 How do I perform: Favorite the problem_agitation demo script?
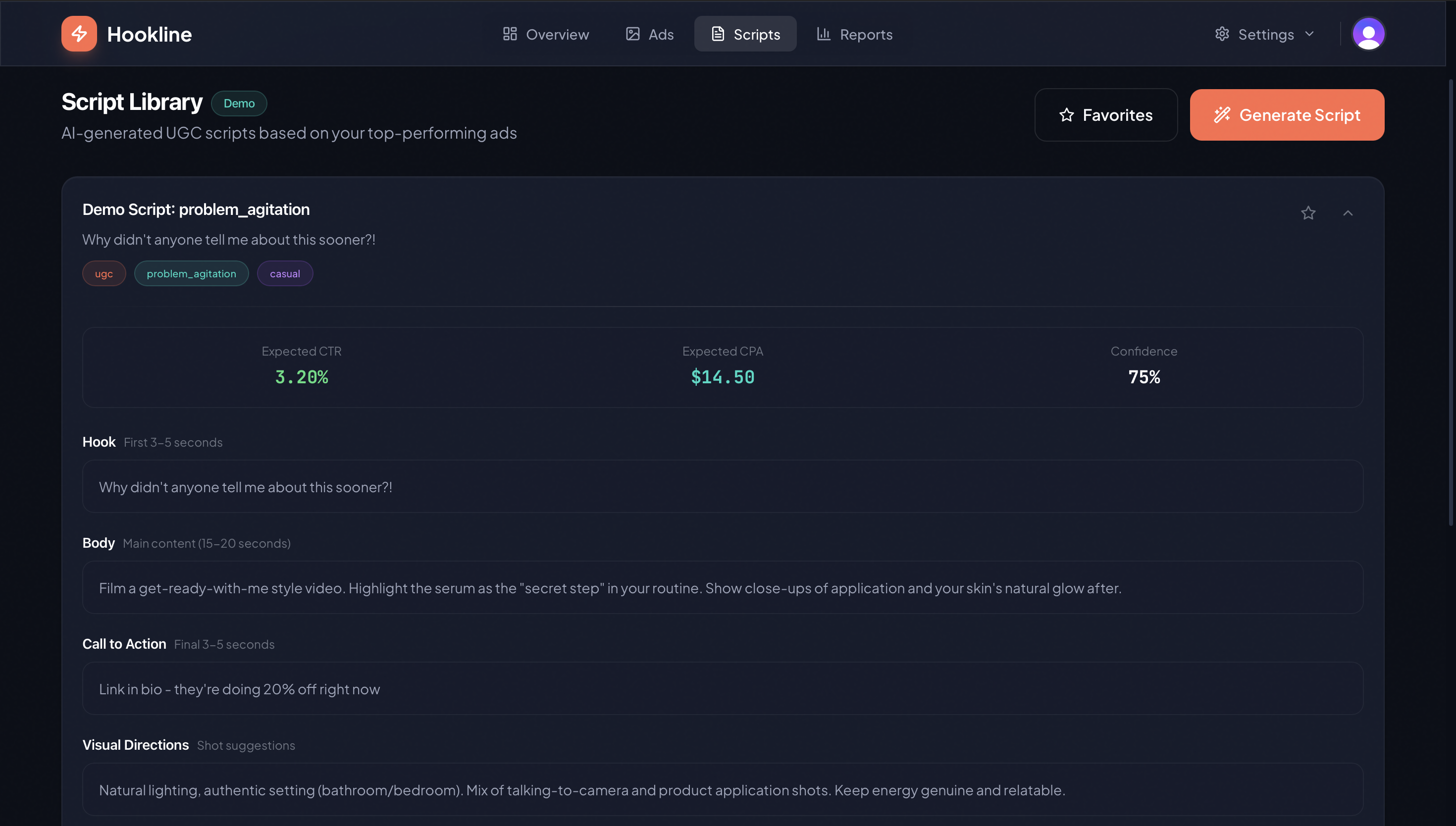1308,213
